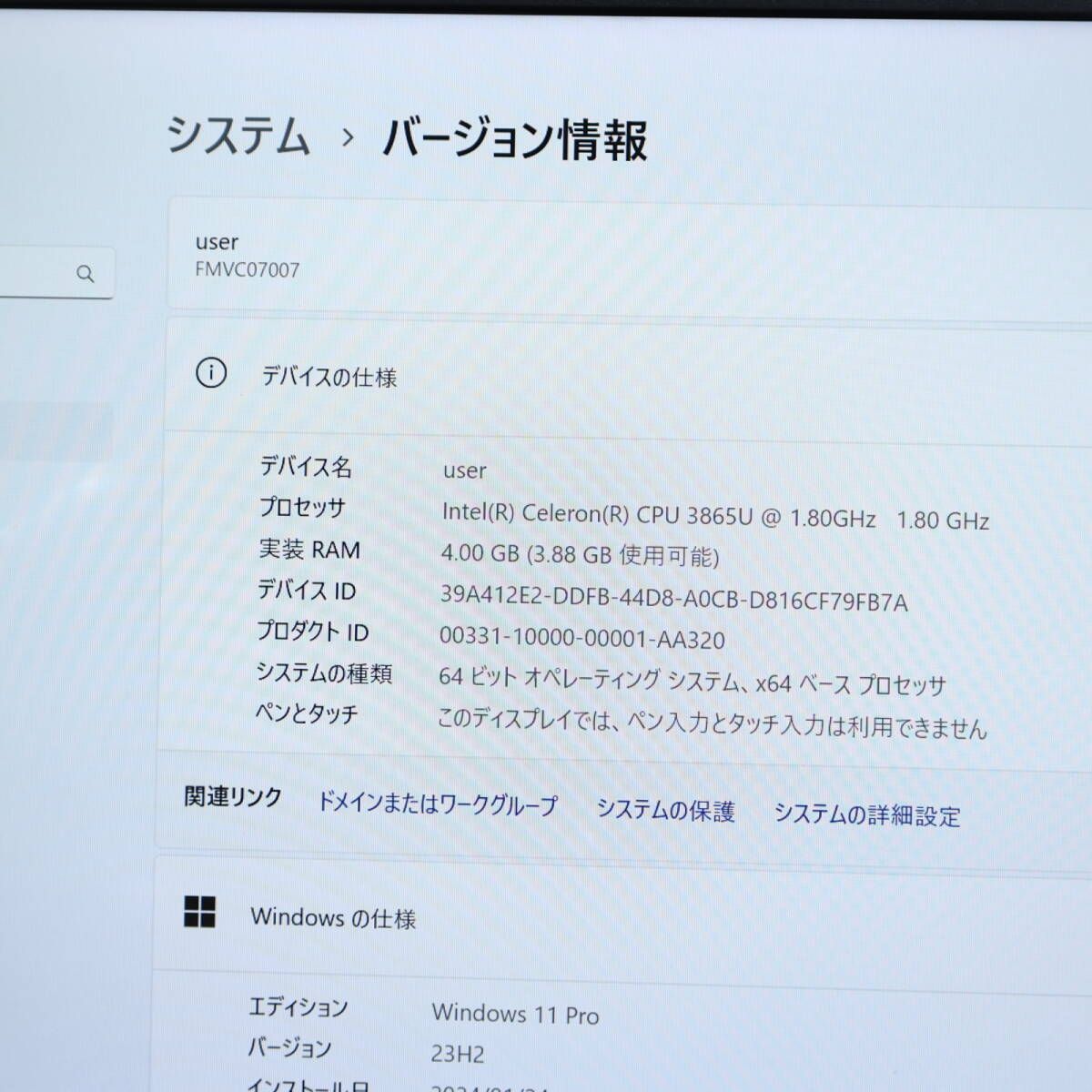Click the 4.00 GB RAM value
The height and width of the screenshot is (1092, 1092).
[x=580, y=554]
